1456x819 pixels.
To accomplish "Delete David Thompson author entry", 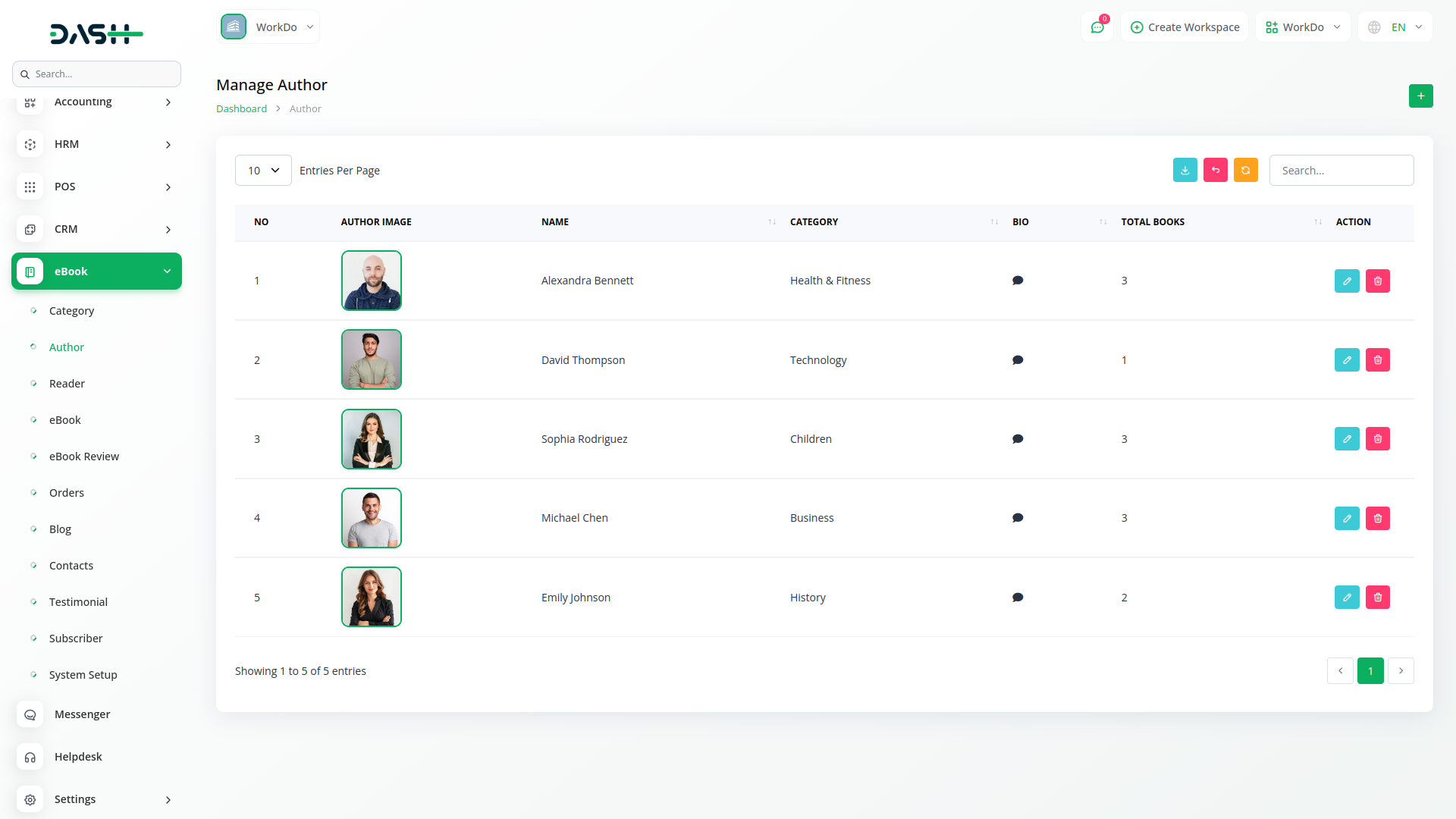I will pos(1377,360).
